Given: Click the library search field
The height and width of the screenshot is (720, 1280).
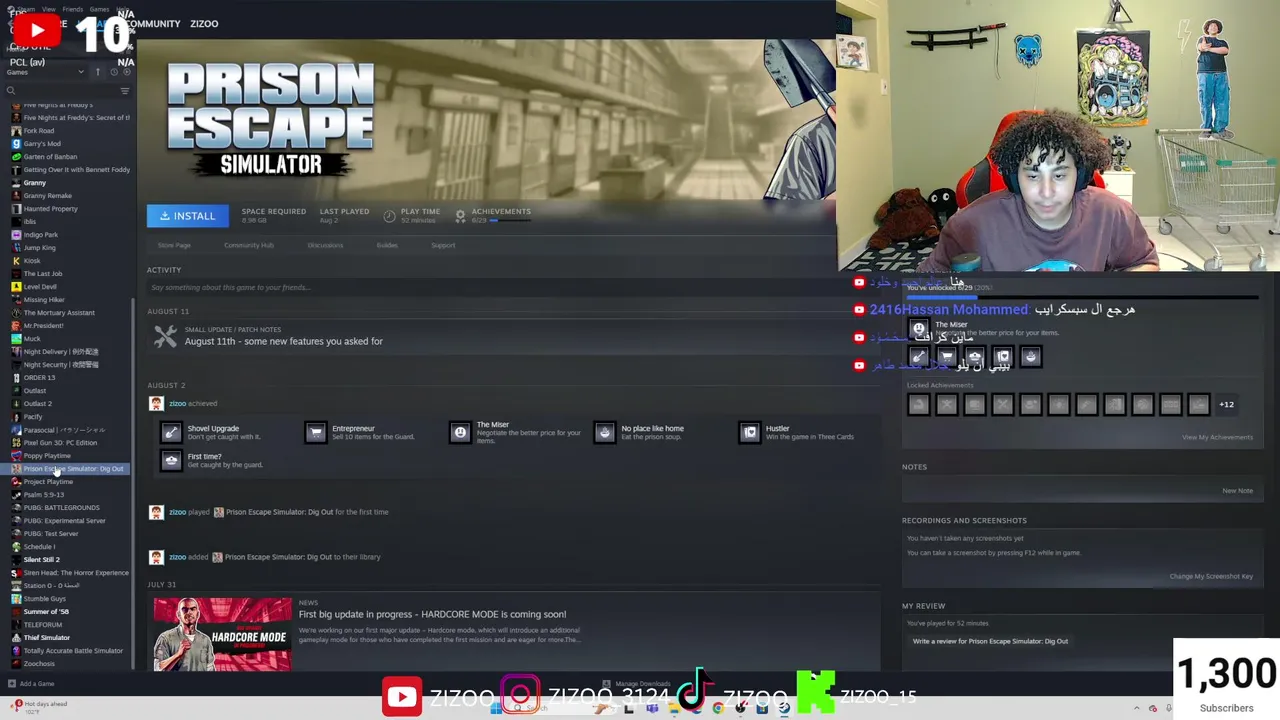Looking at the screenshot, I should pyautogui.click(x=66, y=91).
